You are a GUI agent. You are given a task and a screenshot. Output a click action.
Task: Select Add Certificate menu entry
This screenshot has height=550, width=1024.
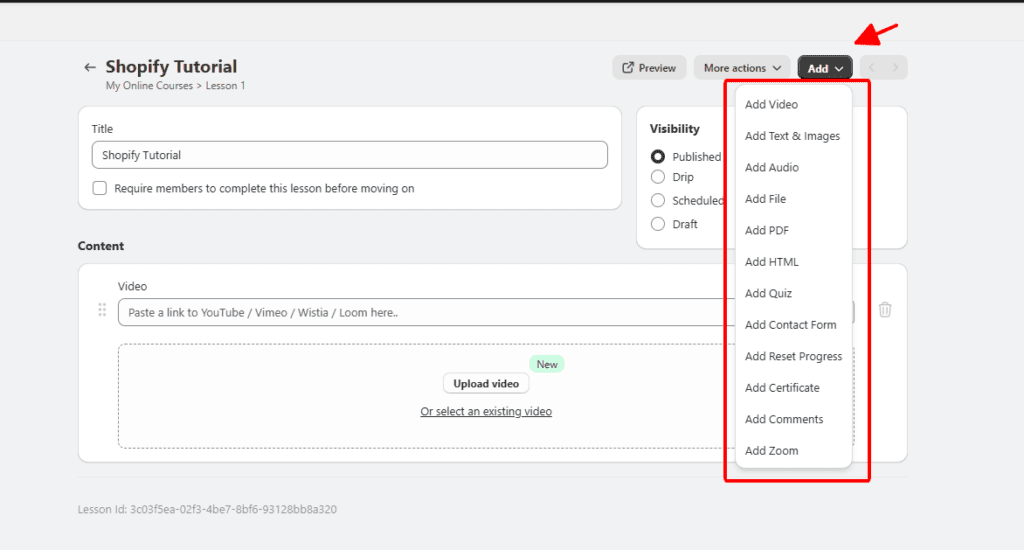782,388
